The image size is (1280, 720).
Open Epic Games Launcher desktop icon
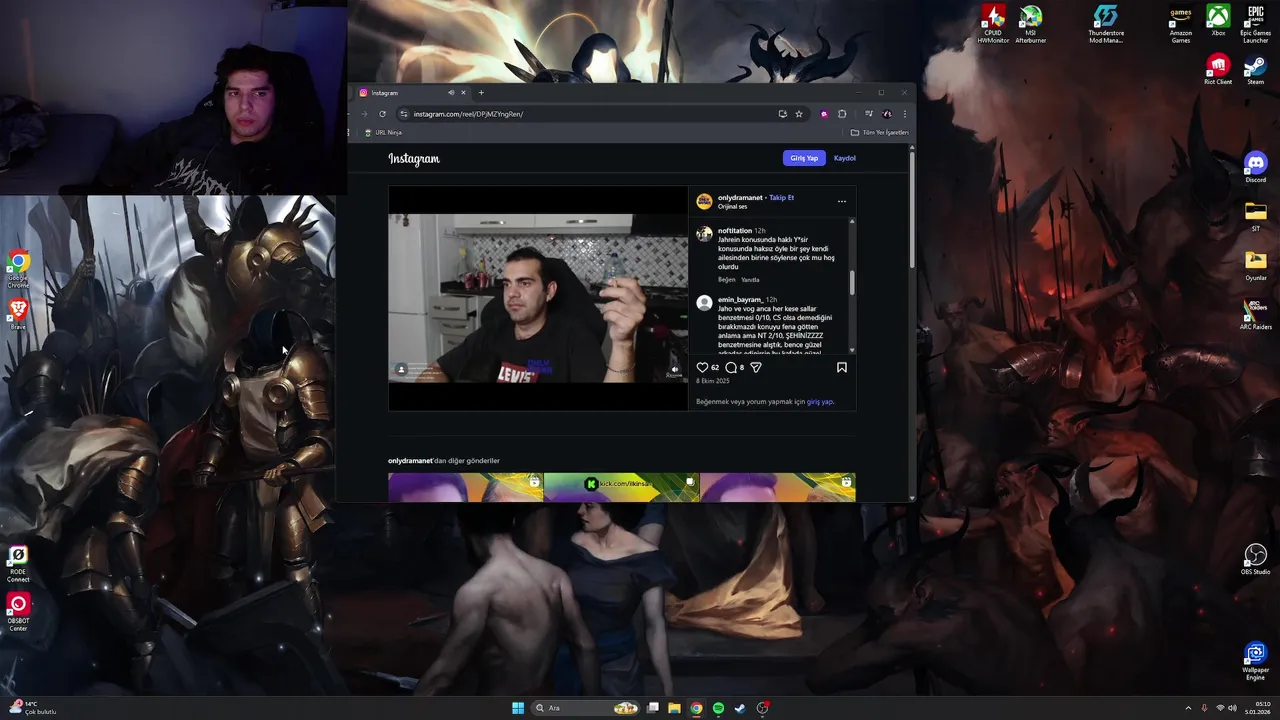tap(1255, 24)
